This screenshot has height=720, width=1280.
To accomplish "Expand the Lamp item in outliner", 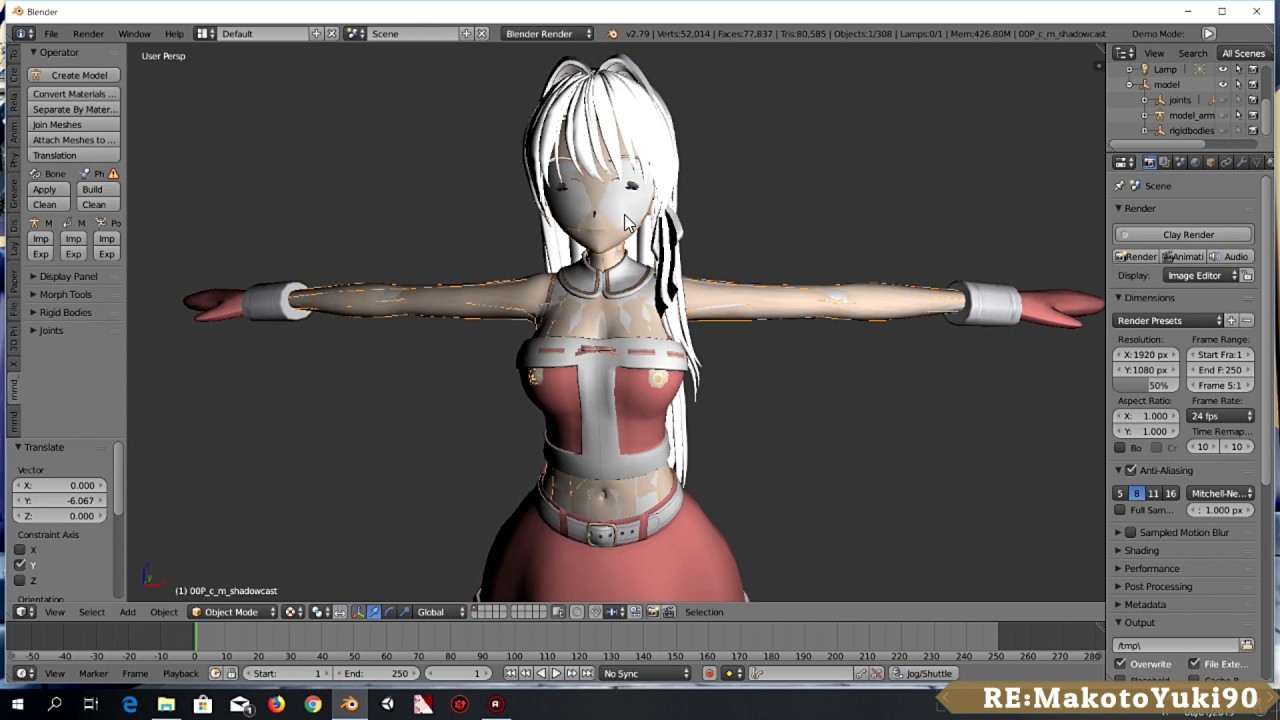I will tap(1130, 69).
